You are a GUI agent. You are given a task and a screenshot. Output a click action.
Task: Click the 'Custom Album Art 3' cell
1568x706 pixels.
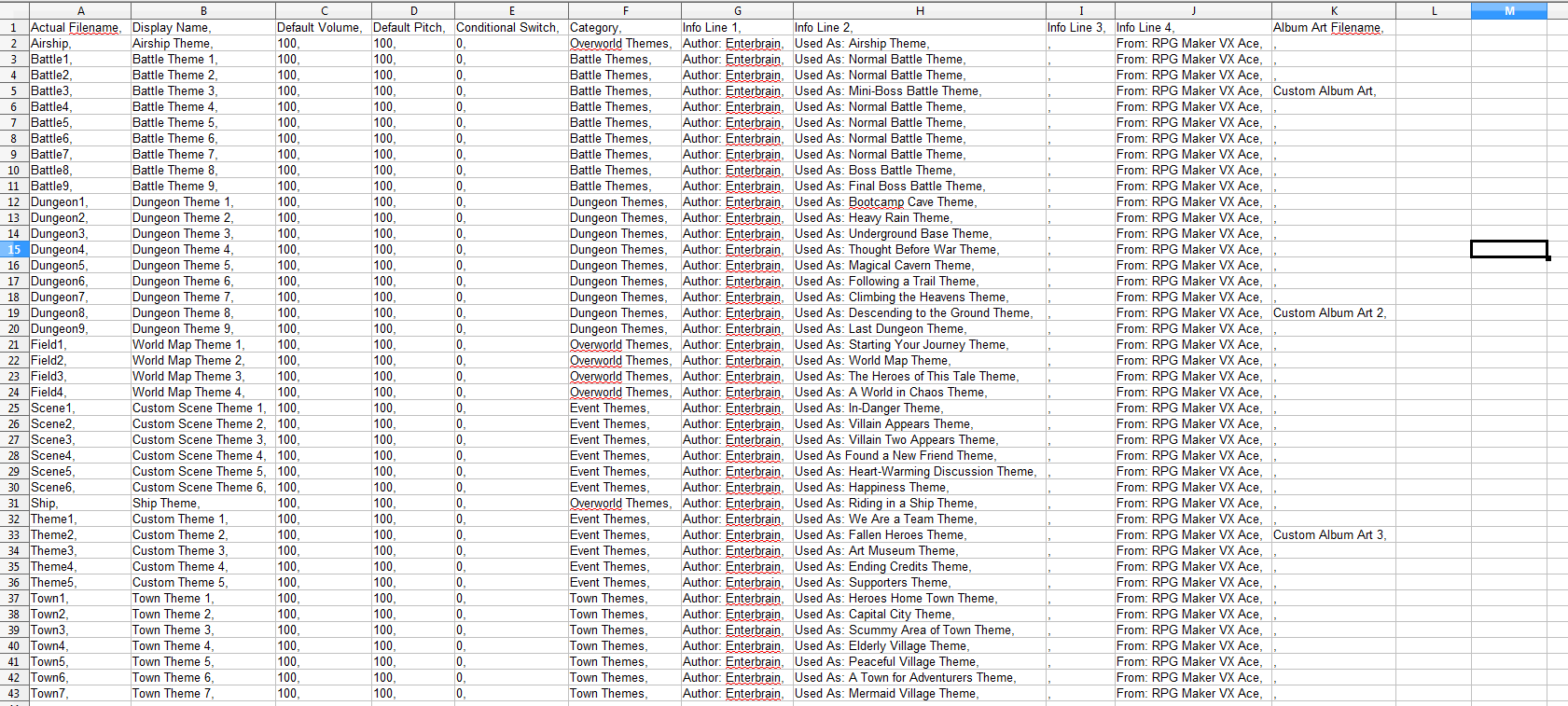tap(1329, 534)
